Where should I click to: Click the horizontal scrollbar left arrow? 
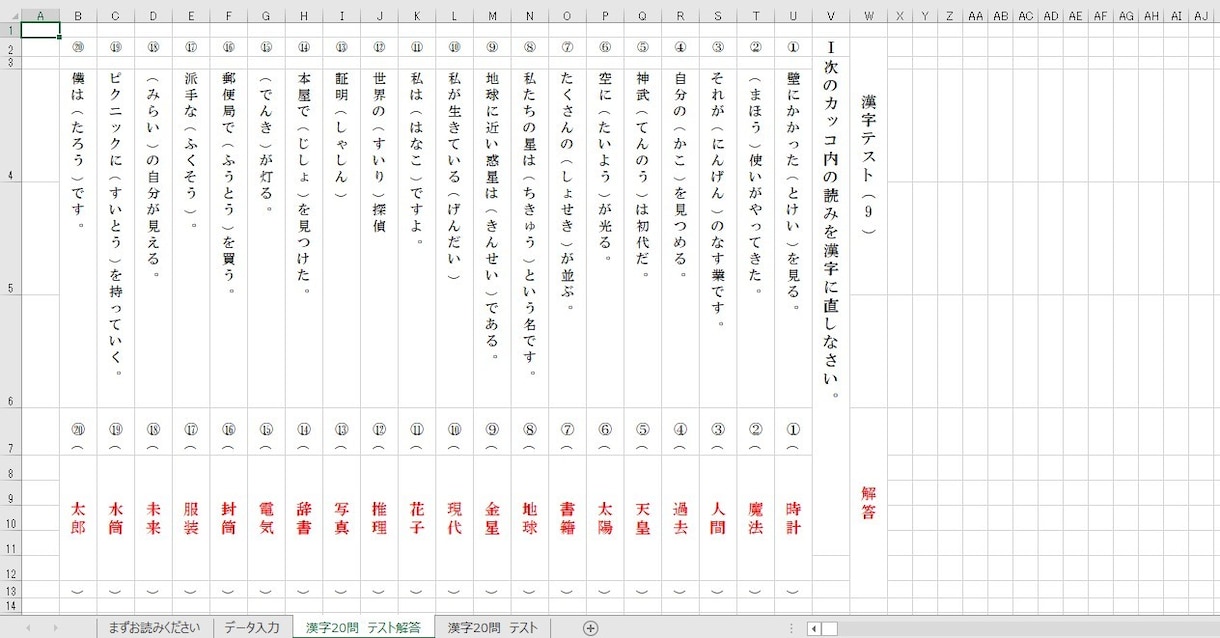tap(814, 628)
